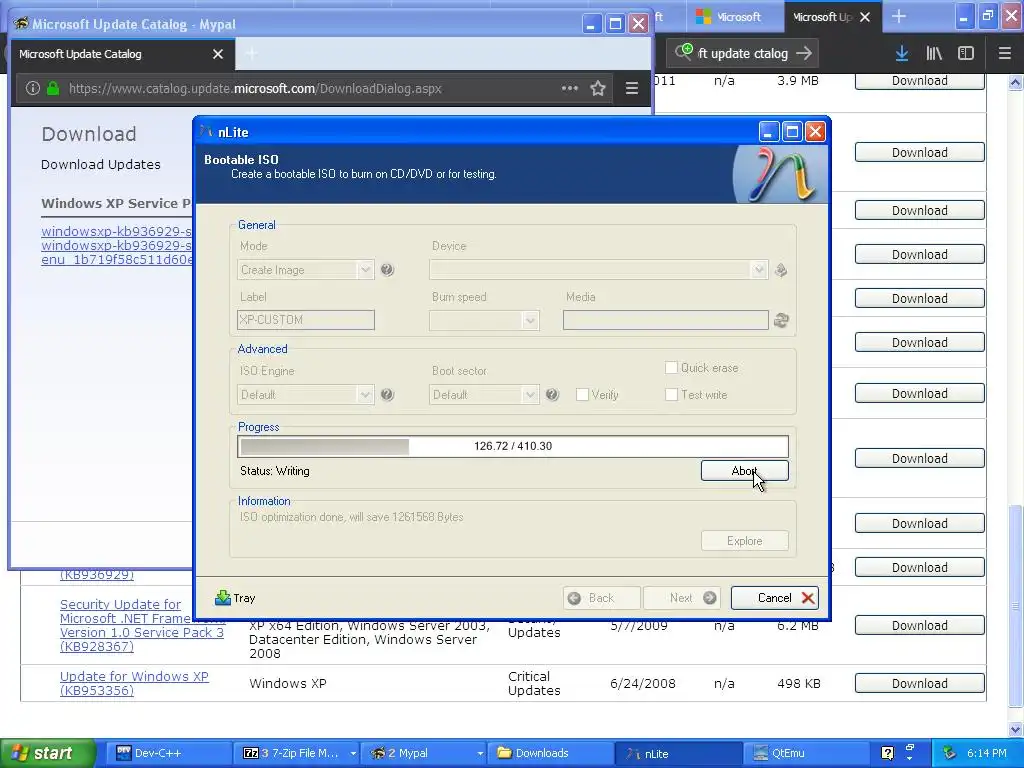Open a new tab with the plus icon
Viewport: 1024px width, 768px height.
pyautogui.click(x=899, y=16)
